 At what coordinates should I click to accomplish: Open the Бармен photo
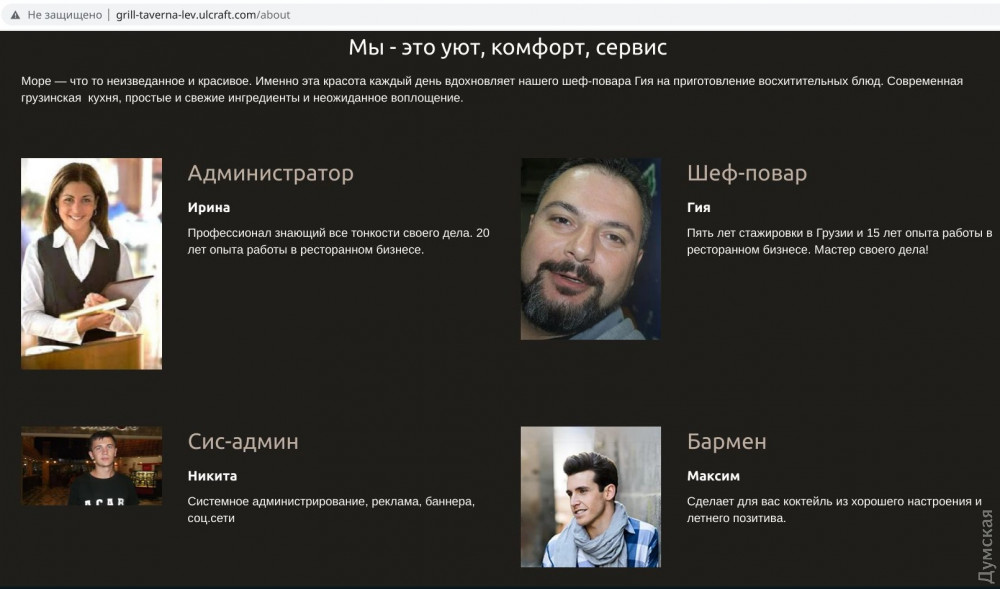590,497
